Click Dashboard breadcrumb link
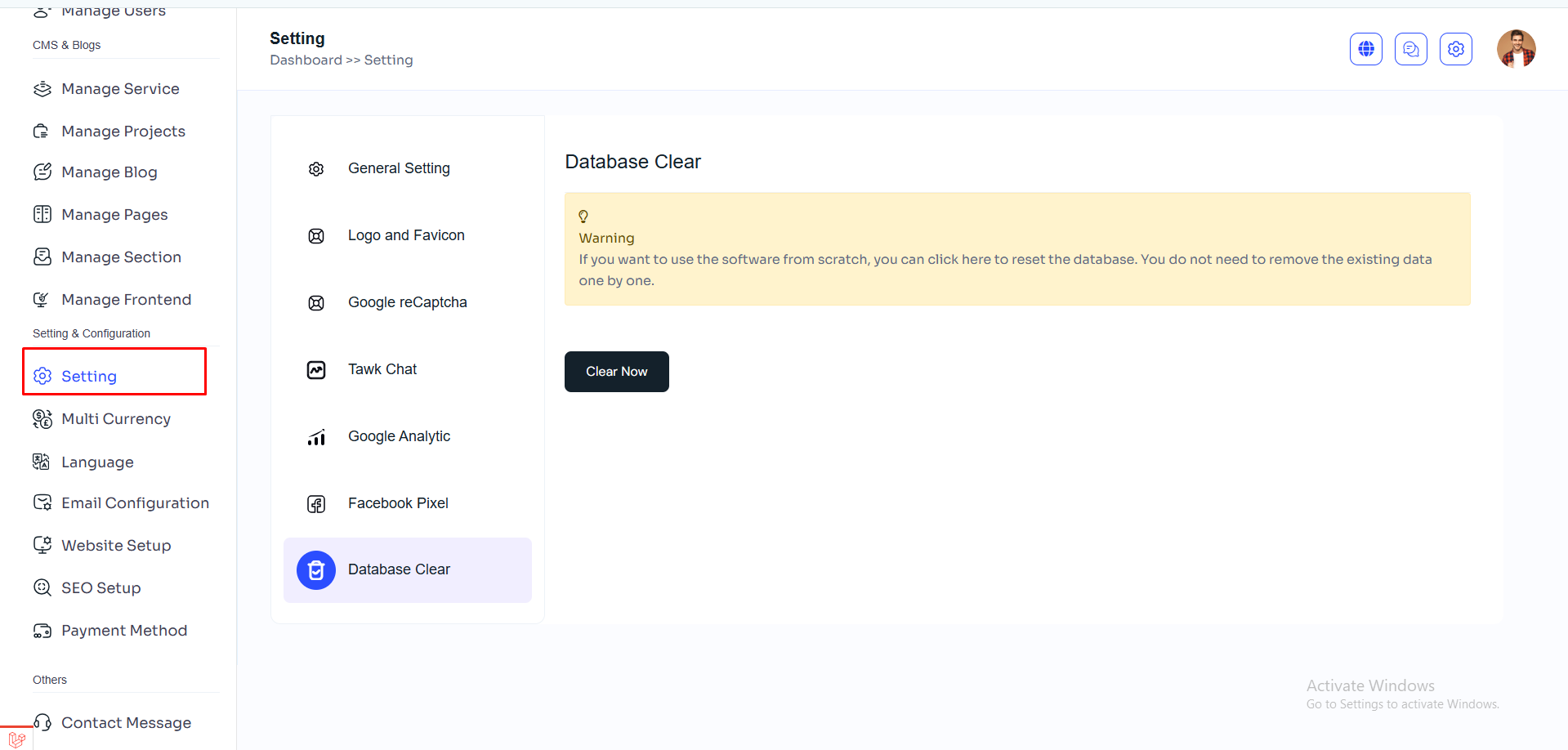The height and width of the screenshot is (750, 1568). (306, 60)
